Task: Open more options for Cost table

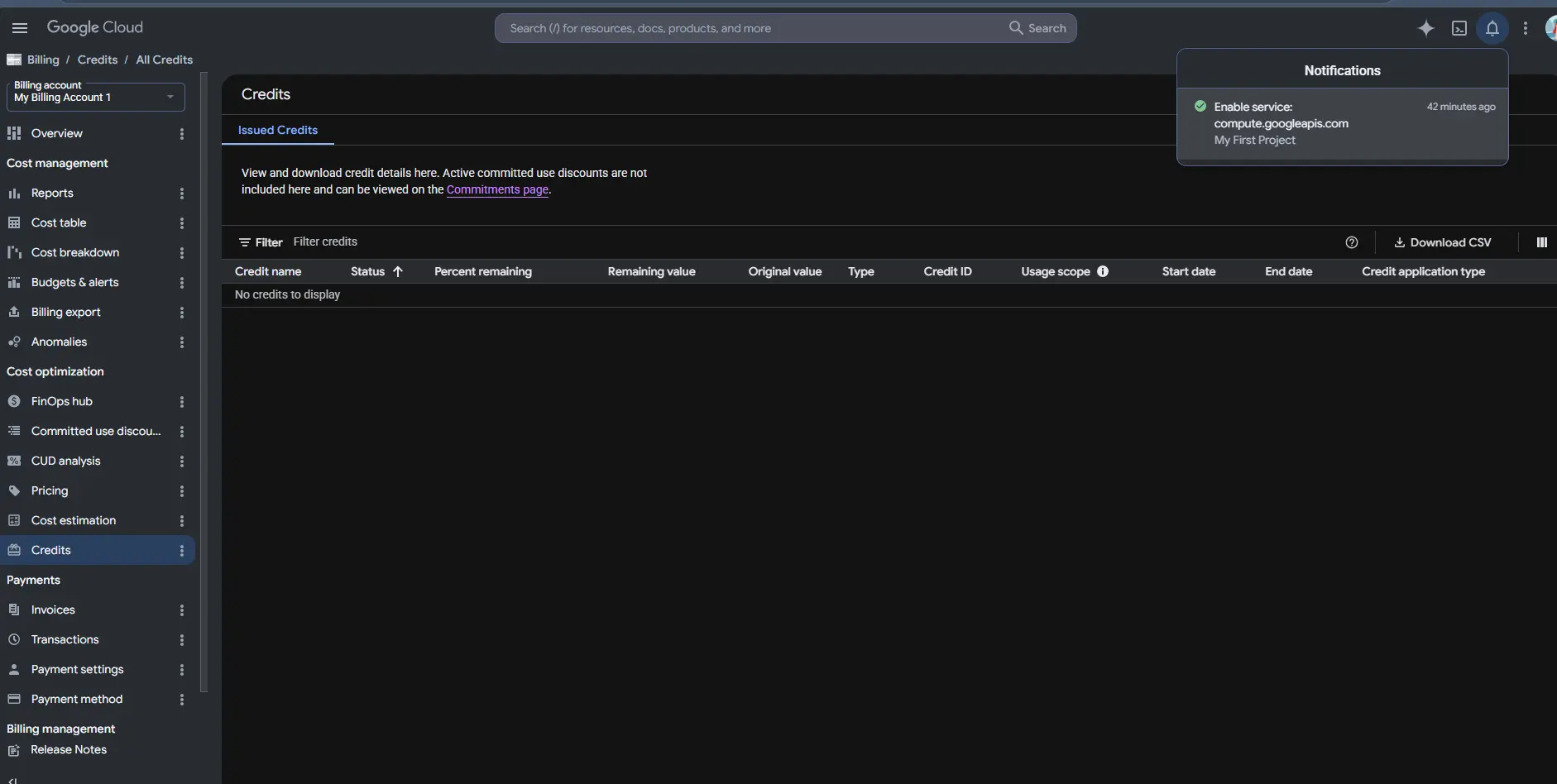Action: [x=182, y=222]
